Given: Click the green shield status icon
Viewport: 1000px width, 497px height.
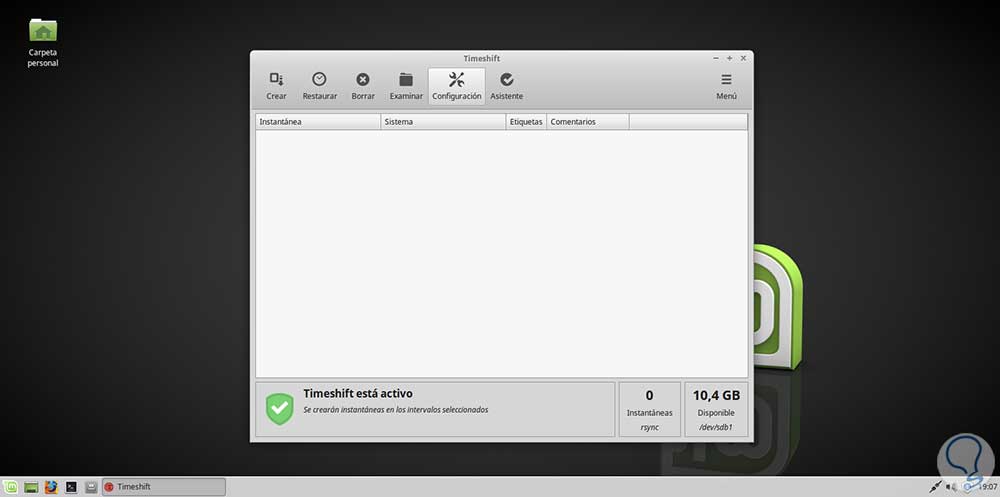Looking at the screenshot, I should pos(279,409).
